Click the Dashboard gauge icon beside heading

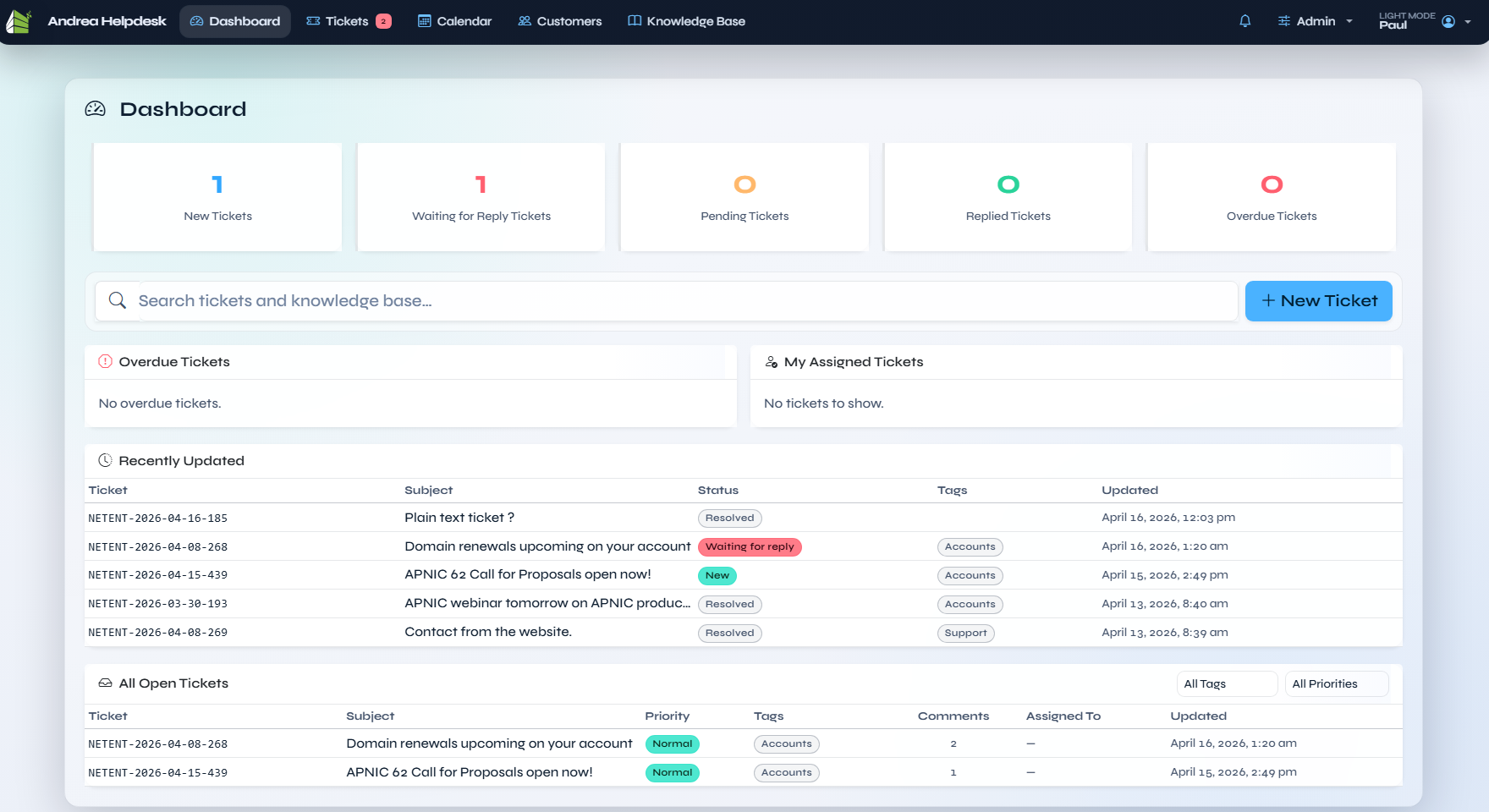(96, 109)
